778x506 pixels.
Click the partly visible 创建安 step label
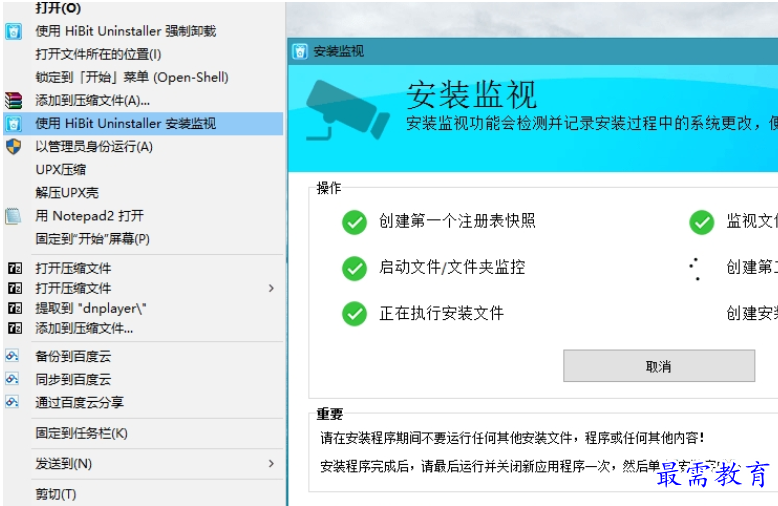tap(752, 313)
